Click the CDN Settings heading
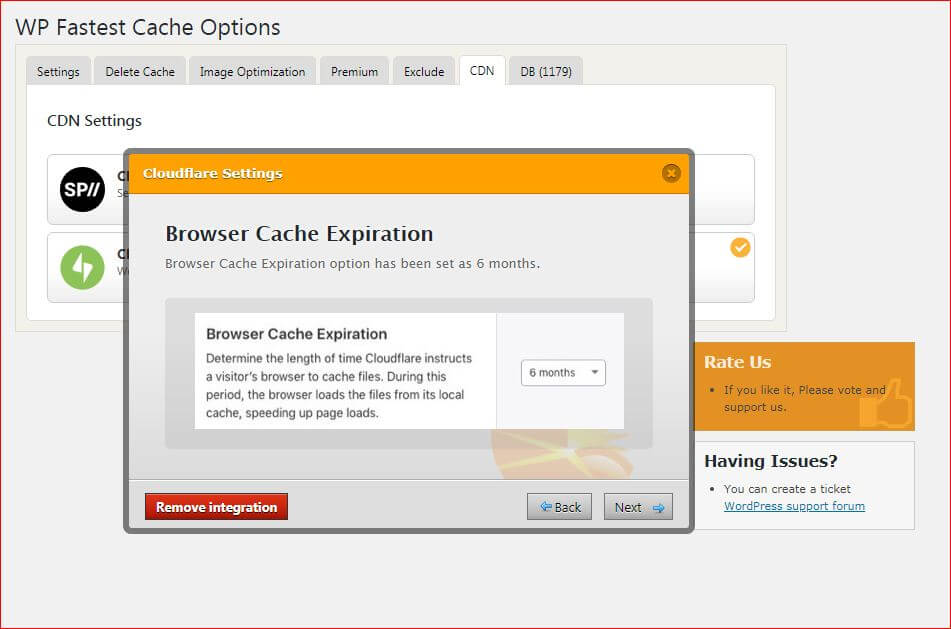 (95, 121)
